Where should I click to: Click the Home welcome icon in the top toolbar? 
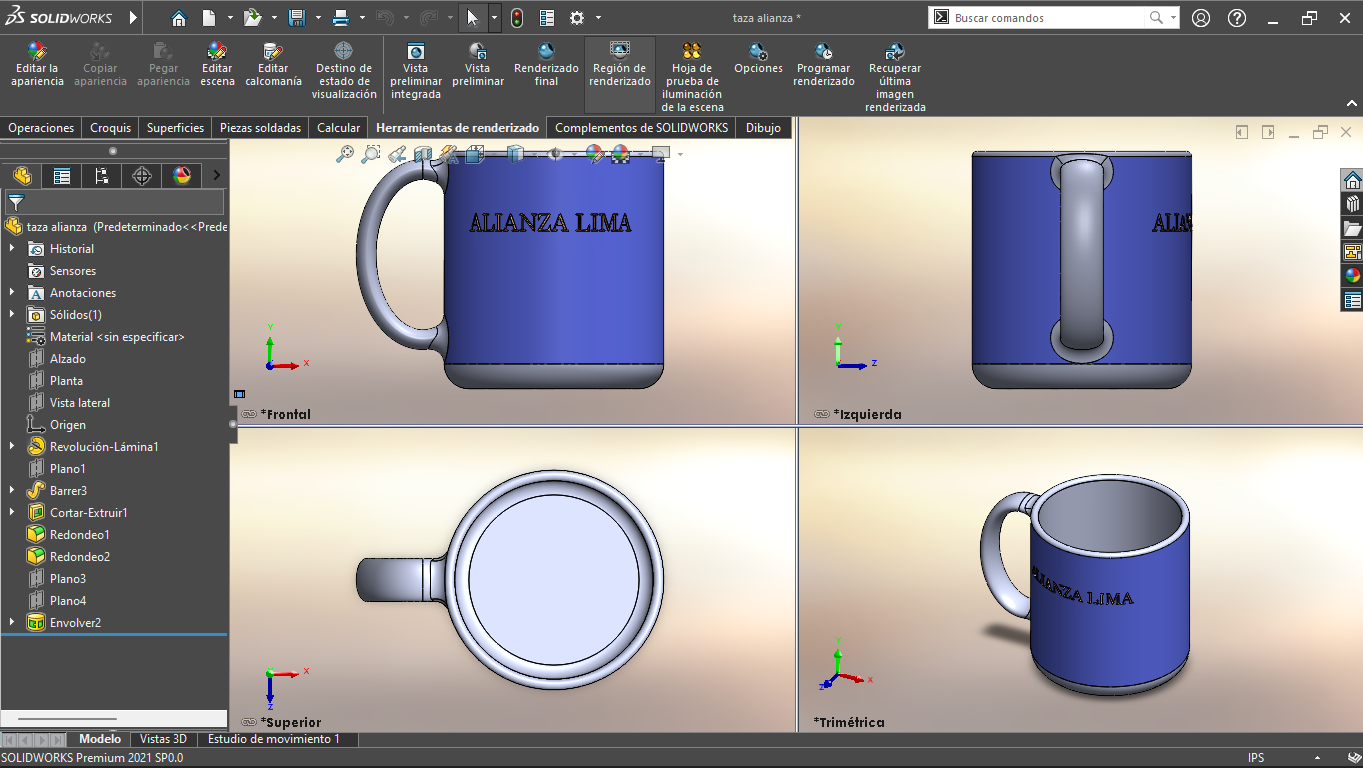click(x=178, y=18)
